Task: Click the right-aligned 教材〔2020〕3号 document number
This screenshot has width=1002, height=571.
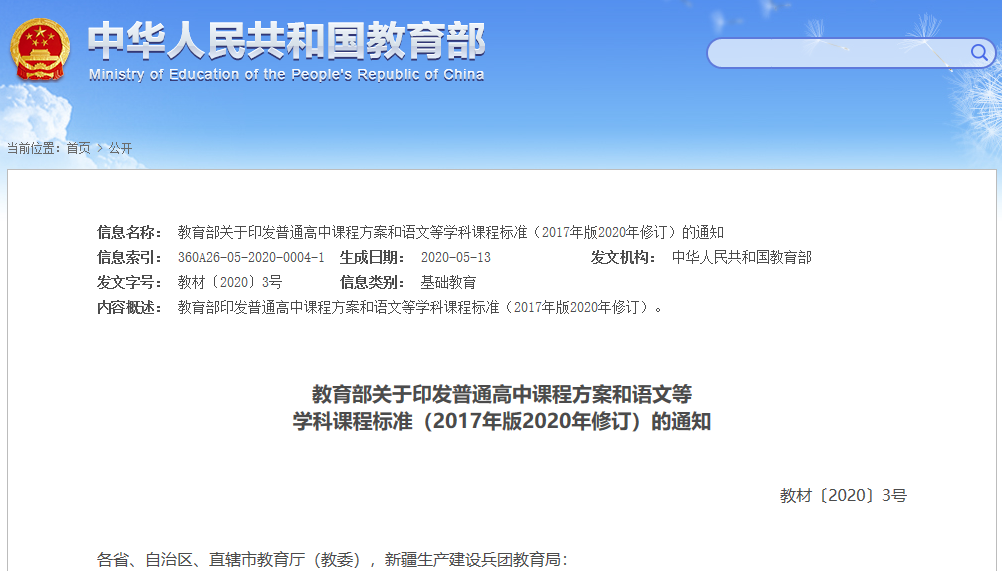Action: pyautogui.click(x=843, y=495)
